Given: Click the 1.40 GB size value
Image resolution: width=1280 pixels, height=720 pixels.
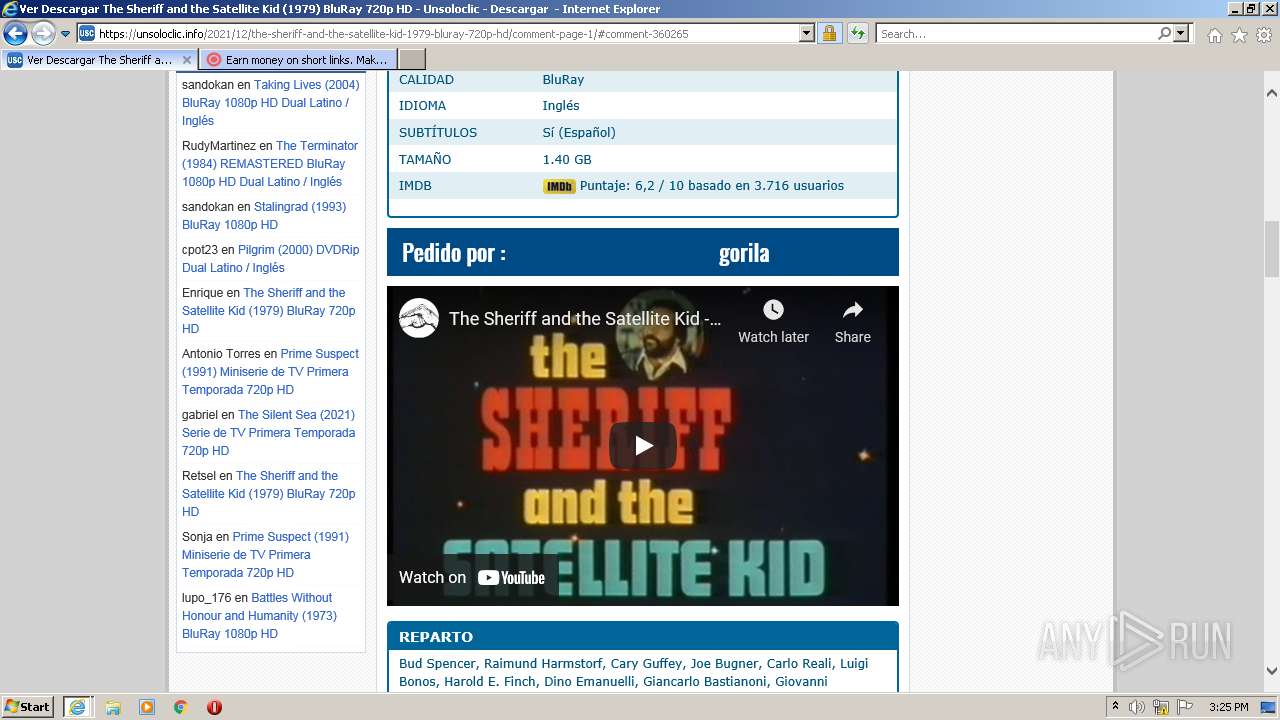Looking at the screenshot, I should coord(567,159).
